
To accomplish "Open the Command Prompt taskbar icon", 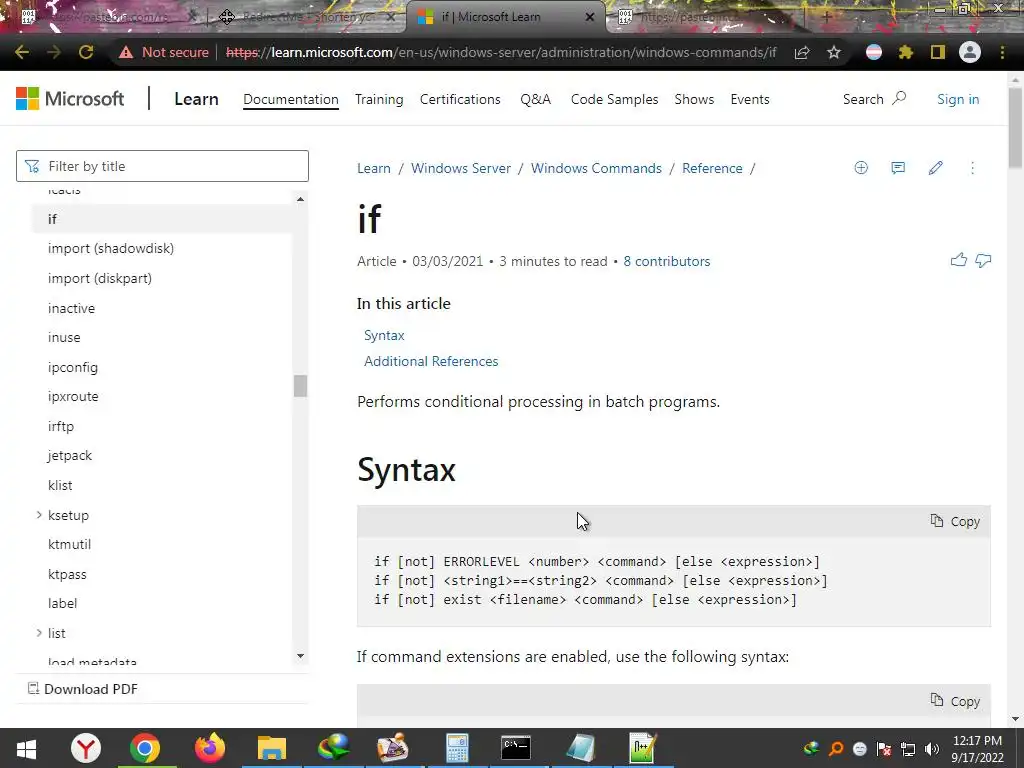I will (516, 748).
